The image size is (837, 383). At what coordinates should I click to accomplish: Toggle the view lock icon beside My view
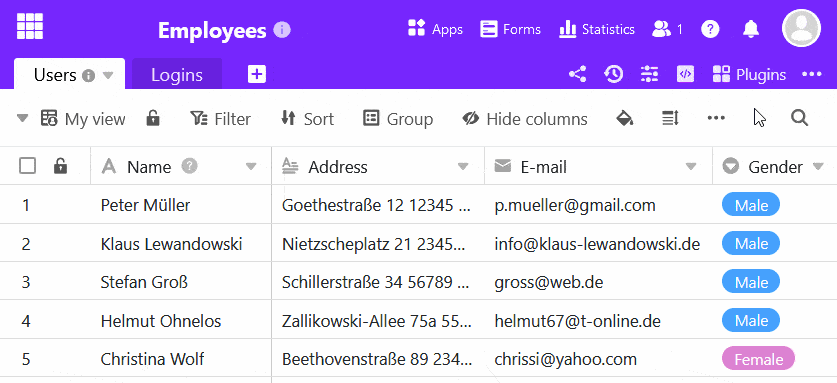point(153,118)
